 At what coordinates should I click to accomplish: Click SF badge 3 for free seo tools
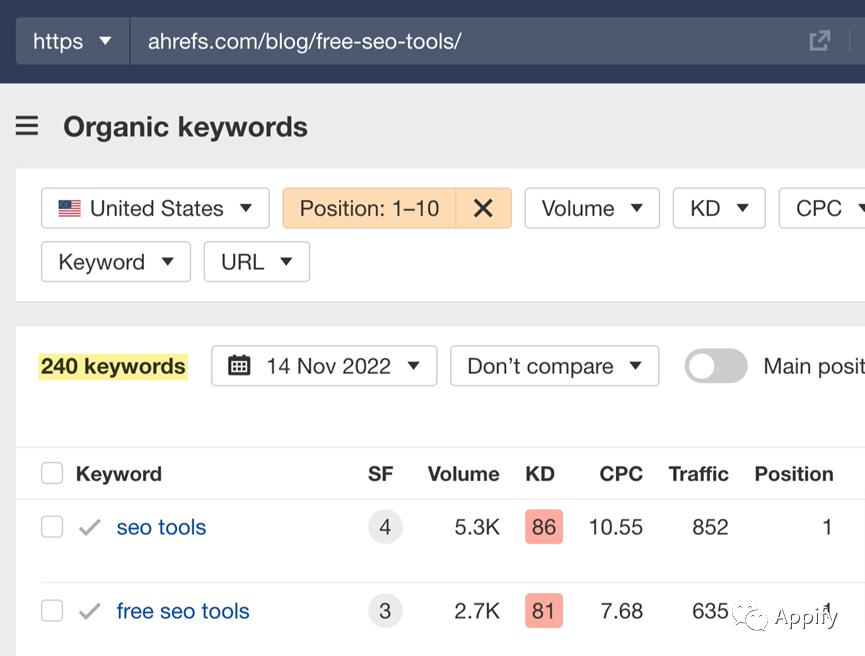(385, 611)
